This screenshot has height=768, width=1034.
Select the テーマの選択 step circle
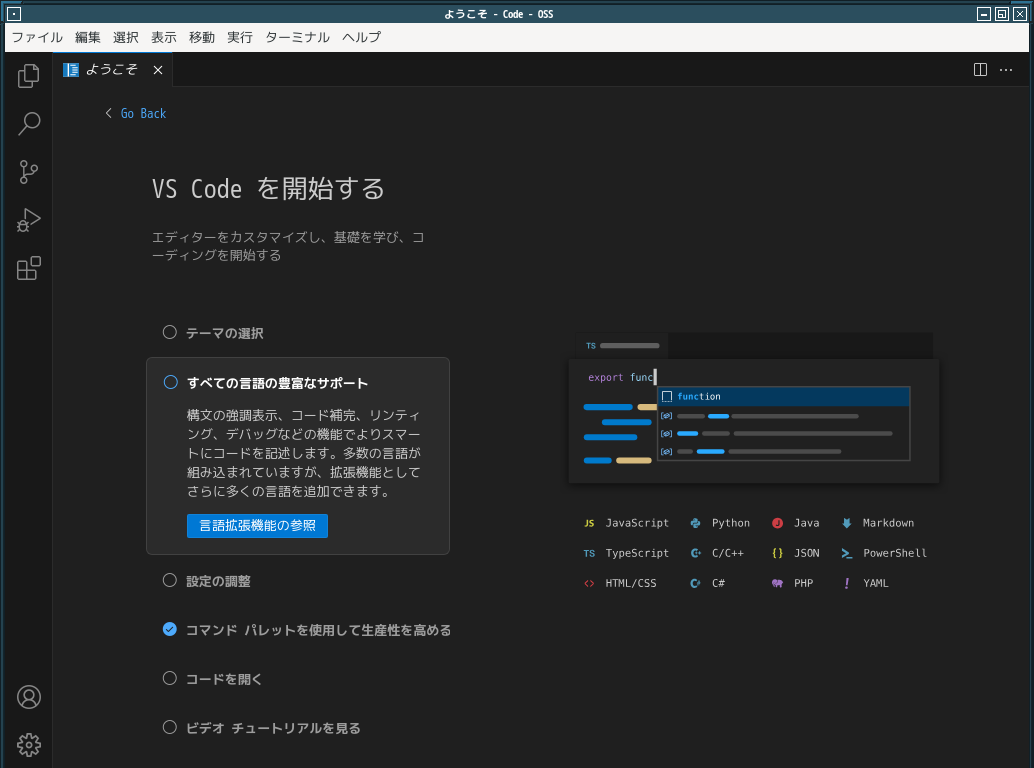click(169, 332)
